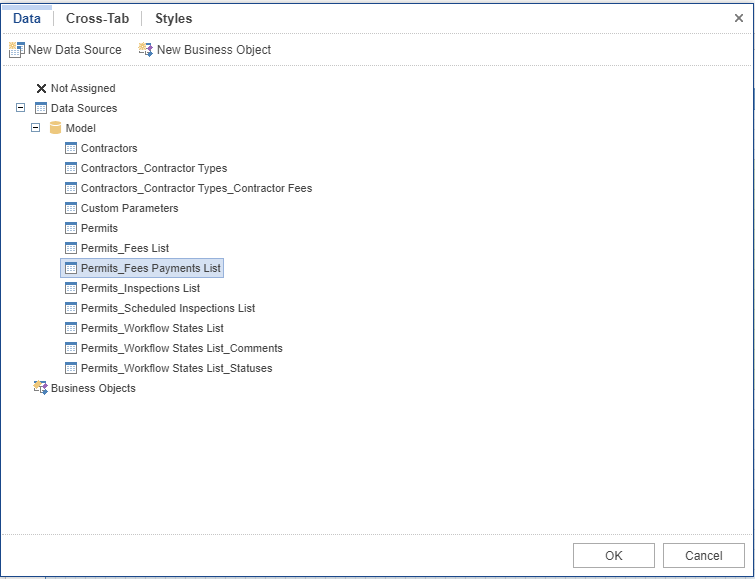Select the Not Assigned entry

pyautogui.click(x=83, y=88)
